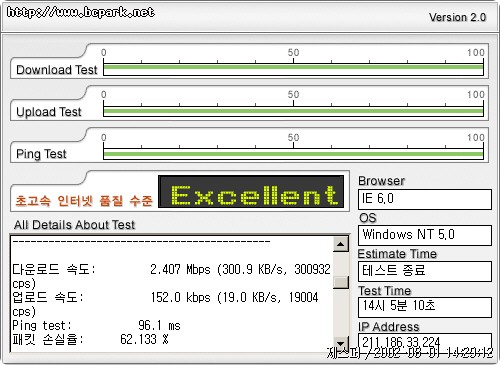Click the Upload Test label
This screenshot has width=500, height=365.
49,112
